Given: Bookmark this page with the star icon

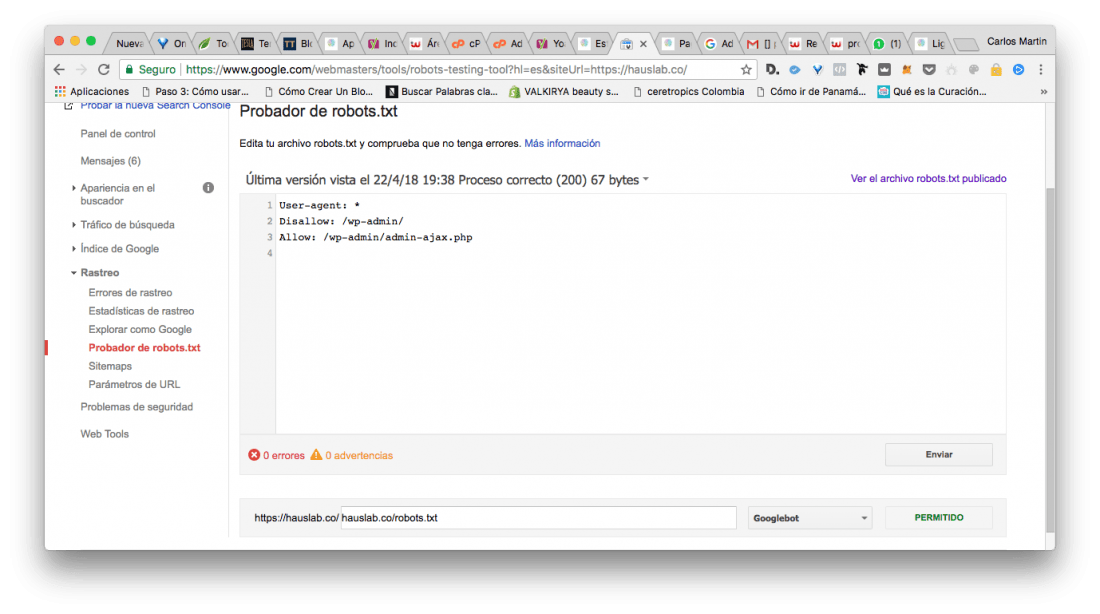Looking at the screenshot, I should point(746,69).
